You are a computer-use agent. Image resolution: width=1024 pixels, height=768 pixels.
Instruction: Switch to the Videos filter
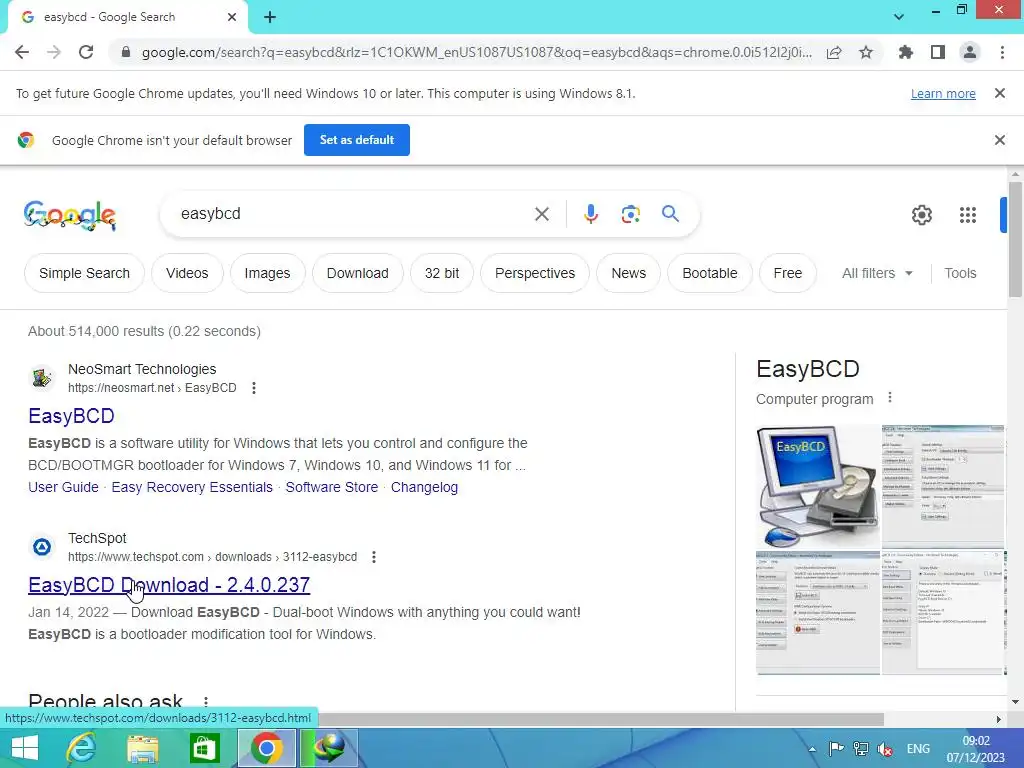click(x=187, y=273)
